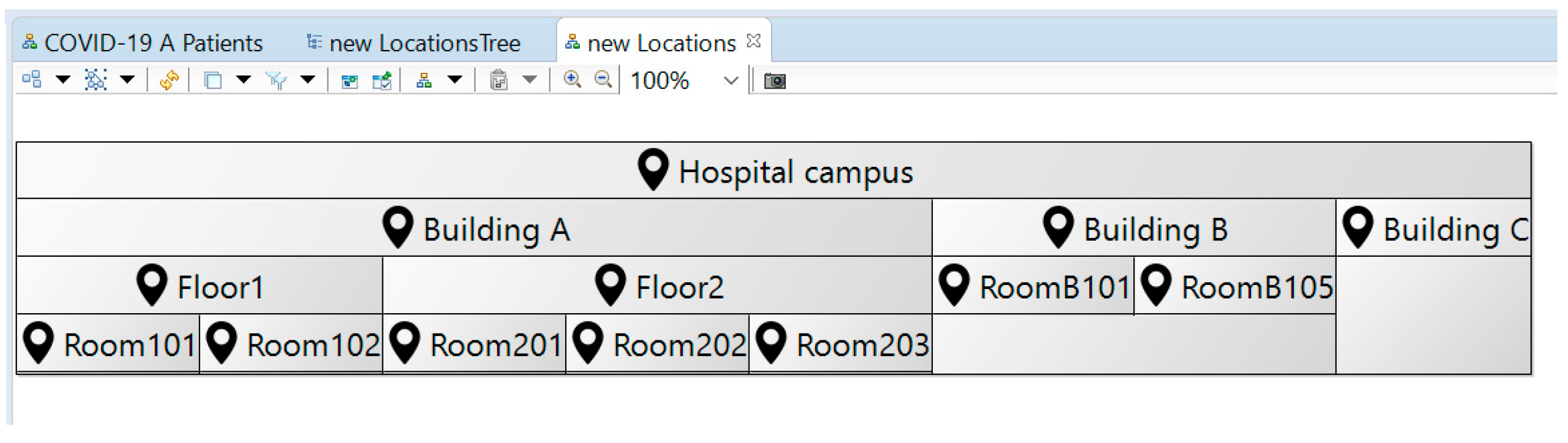The height and width of the screenshot is (443, 1568).
Task: Click the Filters funnel icon
Action: click(276, 79)
